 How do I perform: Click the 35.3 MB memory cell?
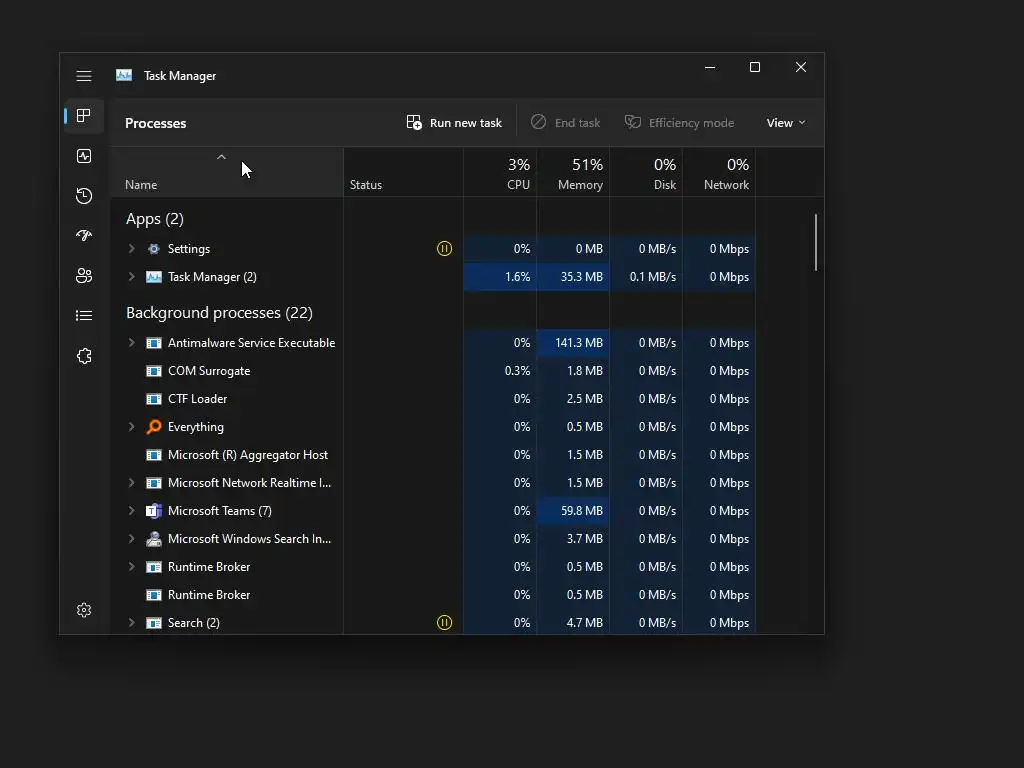(x=573, y=277)
